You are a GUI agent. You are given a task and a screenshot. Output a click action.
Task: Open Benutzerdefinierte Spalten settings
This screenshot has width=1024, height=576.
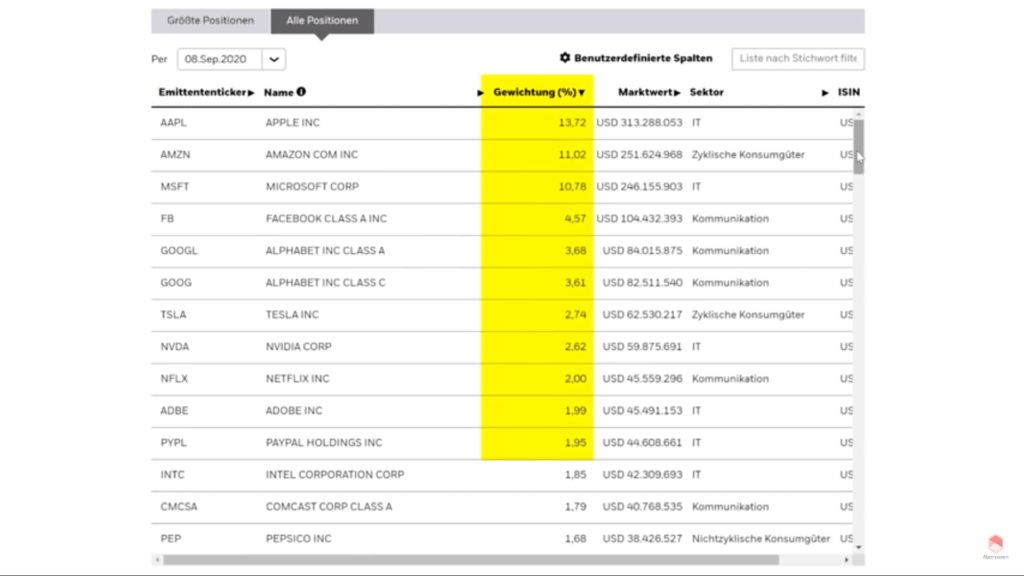(643, 58)
